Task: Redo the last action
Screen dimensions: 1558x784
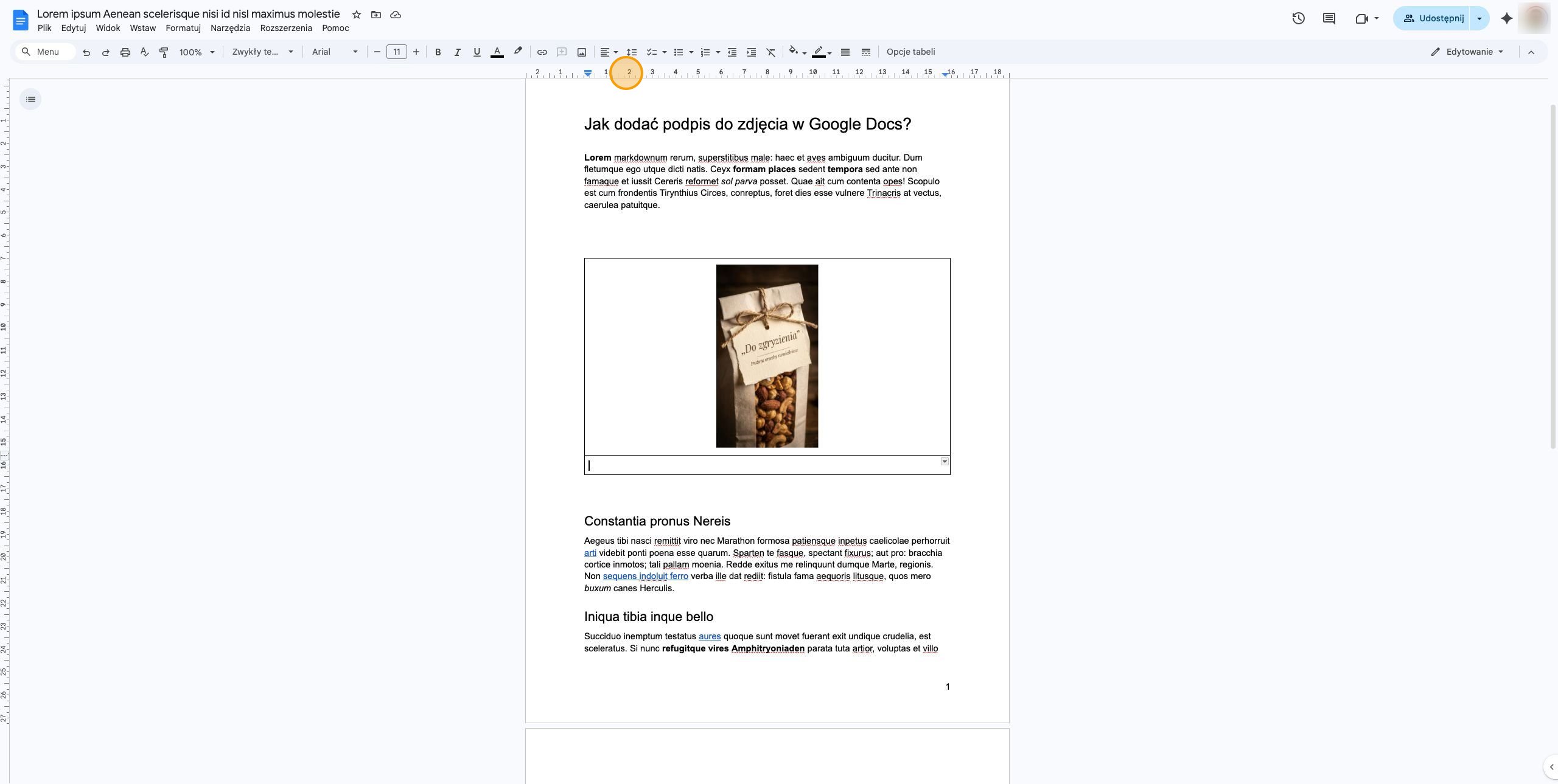Action: 106,52
